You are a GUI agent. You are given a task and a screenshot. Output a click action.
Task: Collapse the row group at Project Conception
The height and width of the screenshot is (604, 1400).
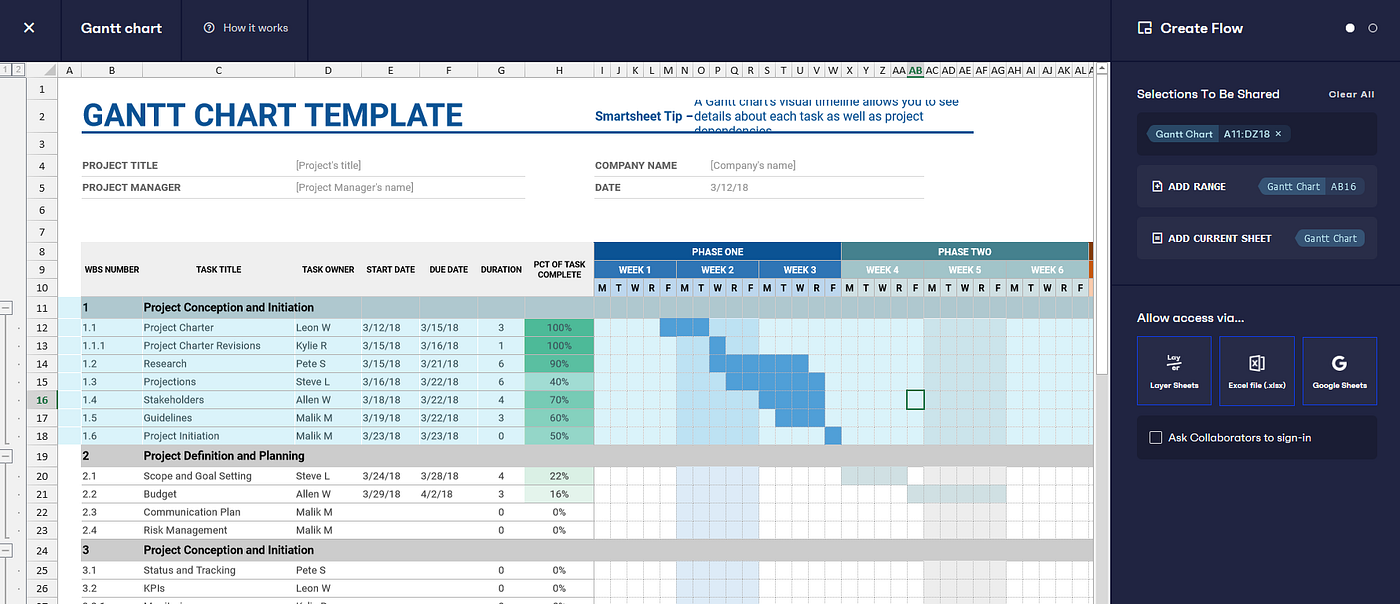6,309
